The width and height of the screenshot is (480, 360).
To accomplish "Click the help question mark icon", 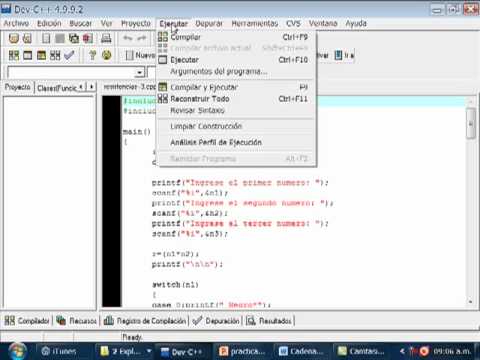I will (x=93, y=55).
